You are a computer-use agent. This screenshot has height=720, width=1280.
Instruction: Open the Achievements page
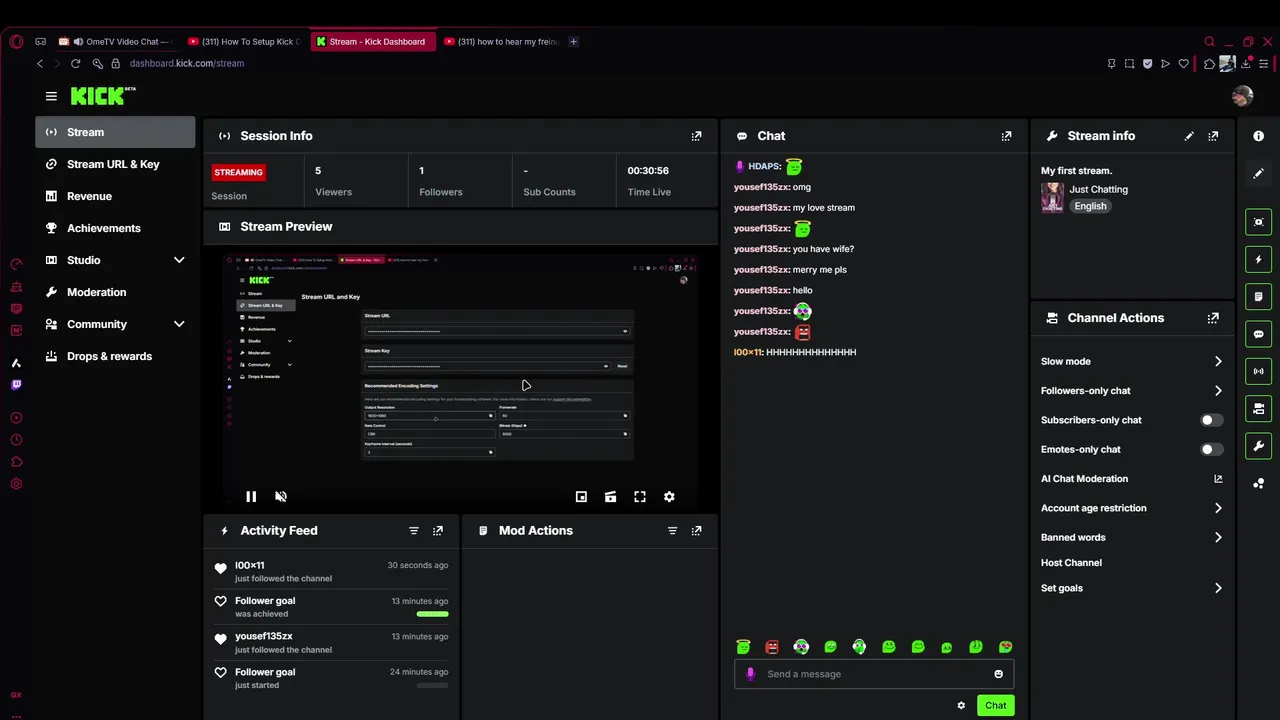115,228
